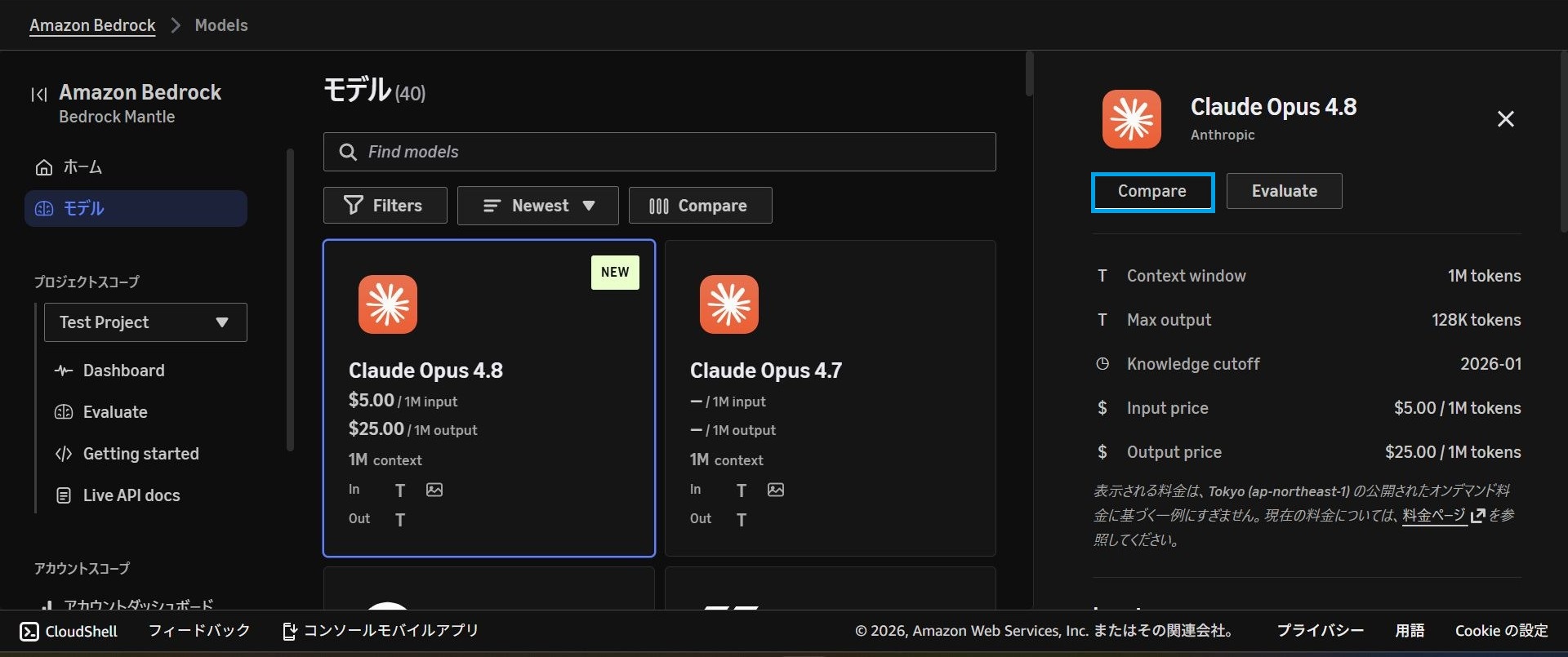
Task: Click the image input icon on Opus 4.8 card
Action: pyautogui.click(x=434, y=490)
